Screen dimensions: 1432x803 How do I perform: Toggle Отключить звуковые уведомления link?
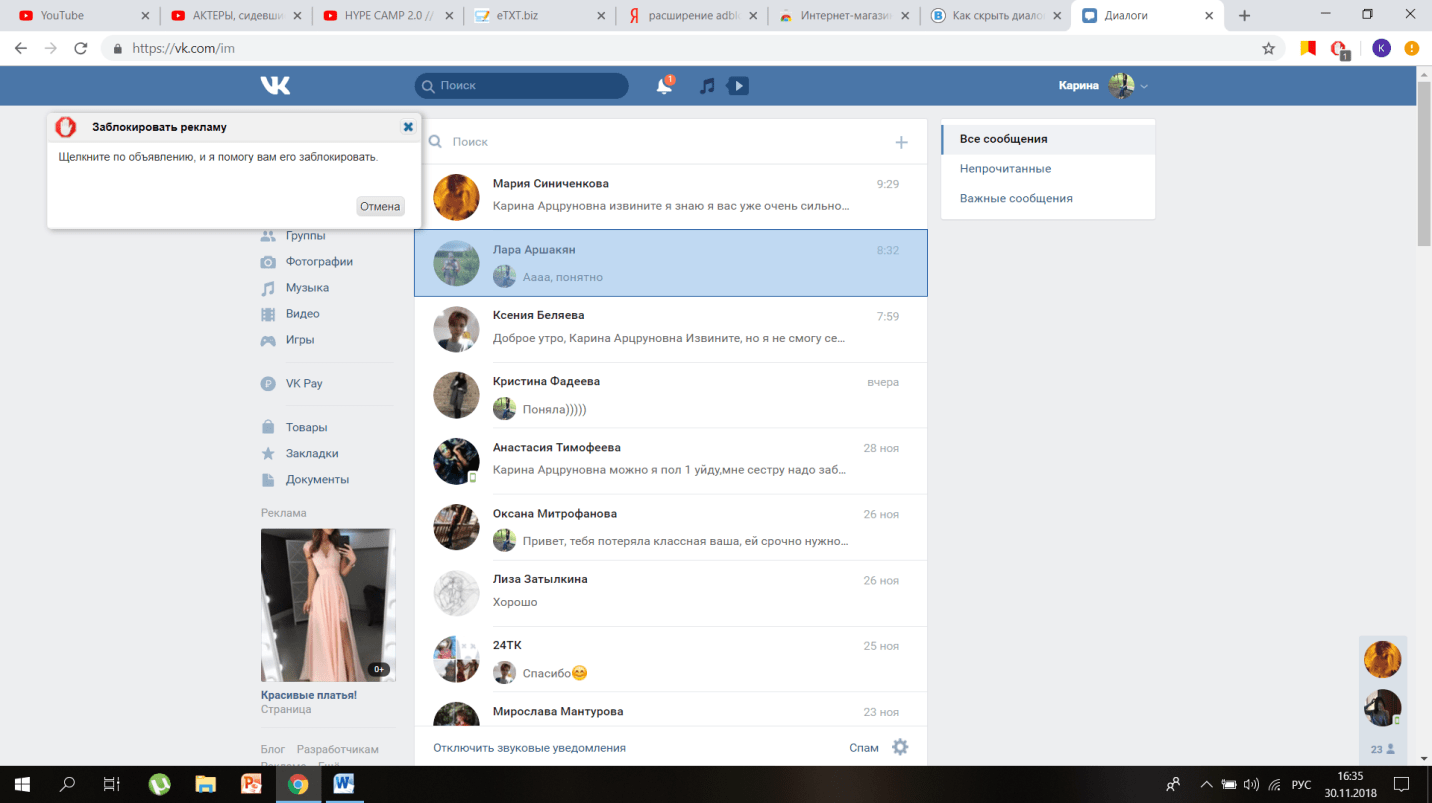click(x=529, y=747)
